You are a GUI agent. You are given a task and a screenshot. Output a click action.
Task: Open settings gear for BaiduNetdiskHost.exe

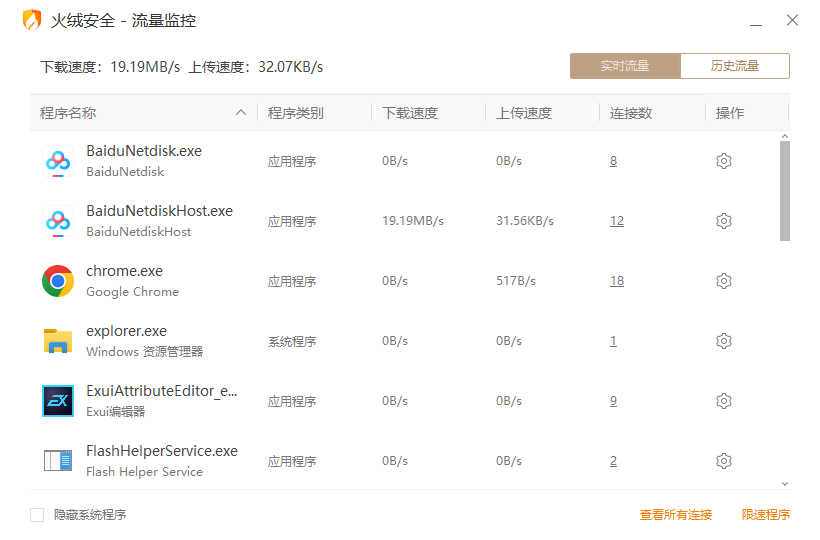[x=724, y=221]
